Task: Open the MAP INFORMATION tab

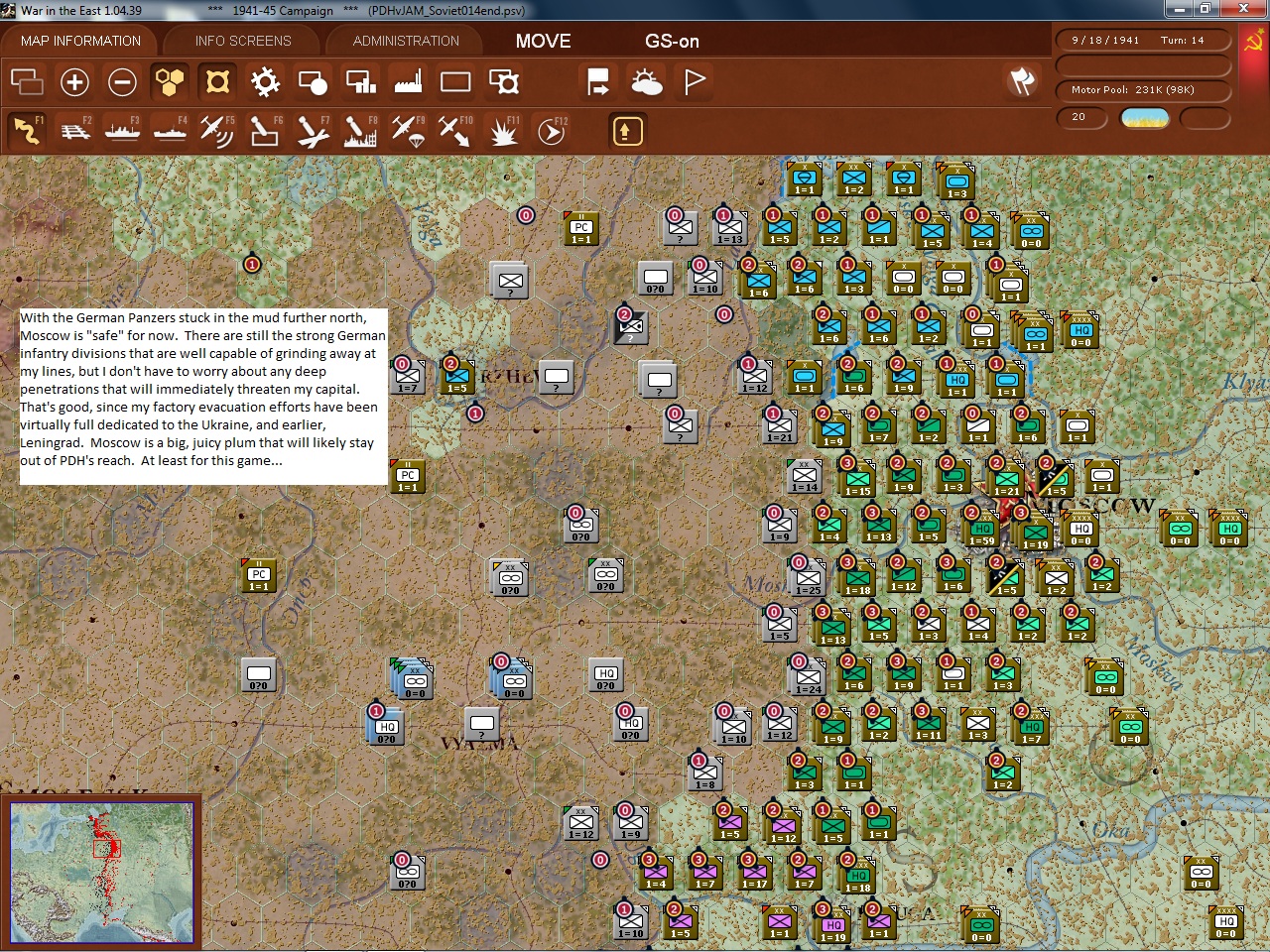Action: (80, 41)
